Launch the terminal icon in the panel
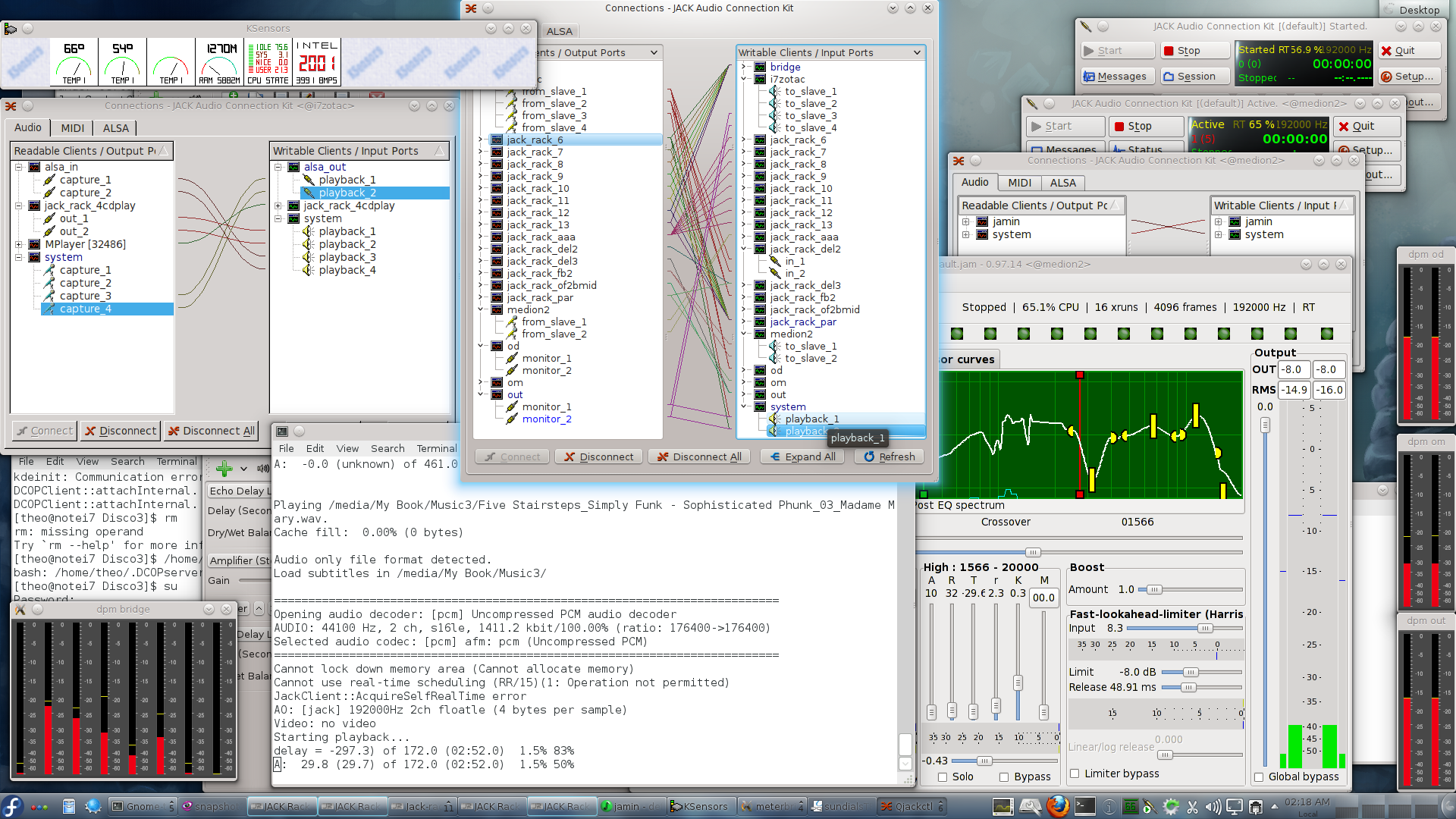 tap(1085, 806)
